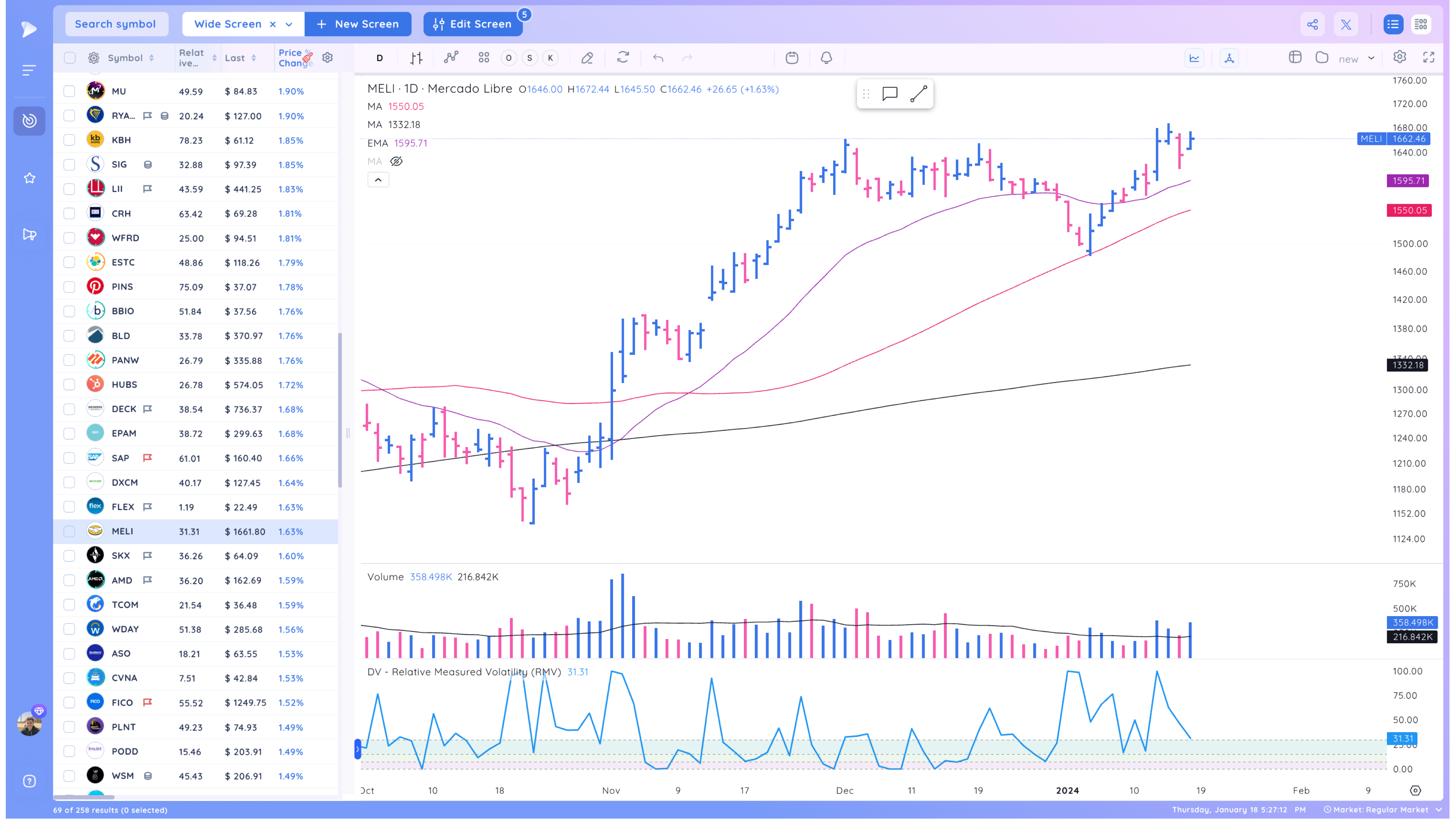Select the trend line drawing tool
The height and width of the screenshot is (819, 1456).
click(x=919, y=94)
